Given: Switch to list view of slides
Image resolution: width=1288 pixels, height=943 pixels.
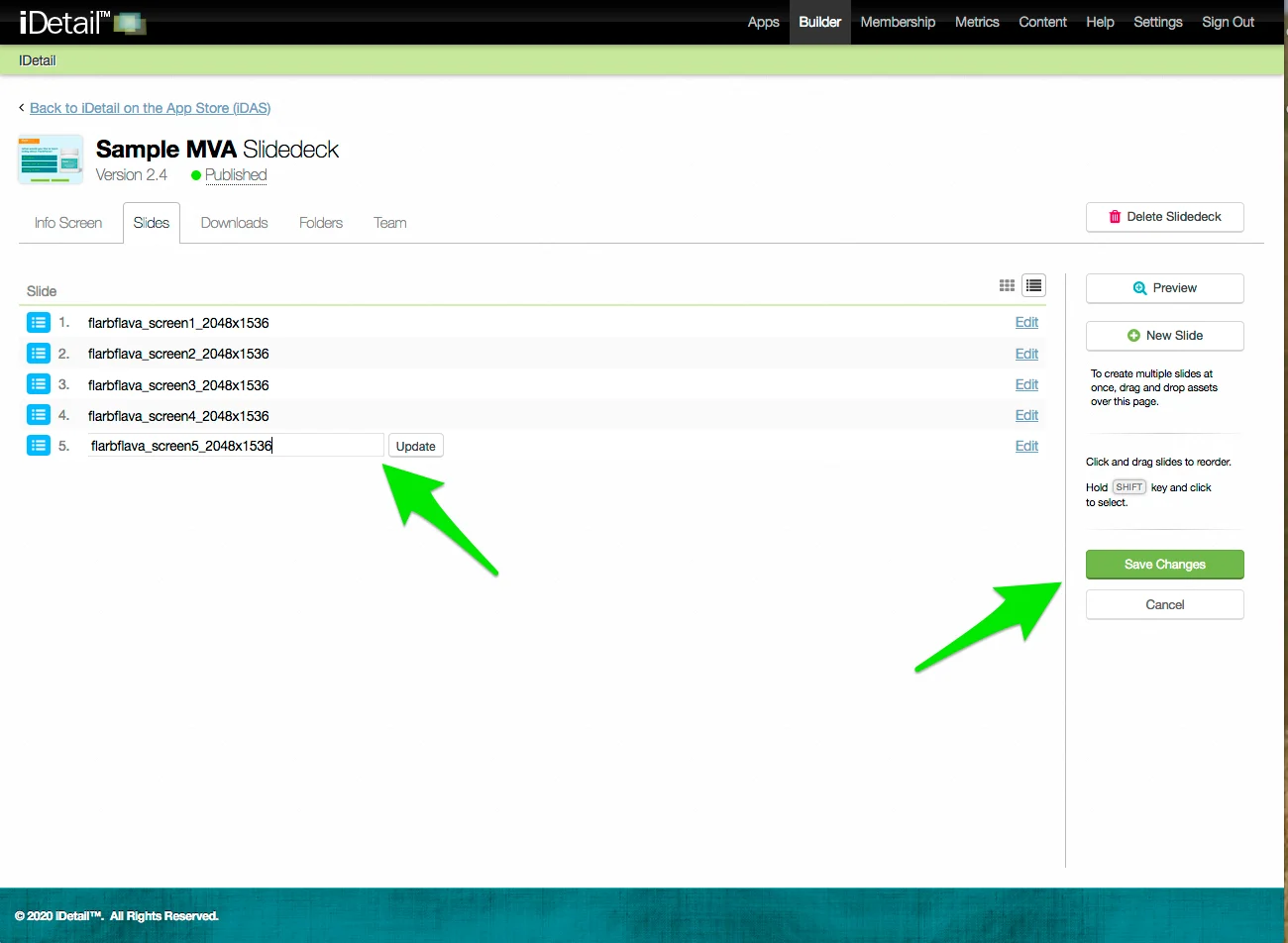Looking at the screenshot, I should (1034, 285).
